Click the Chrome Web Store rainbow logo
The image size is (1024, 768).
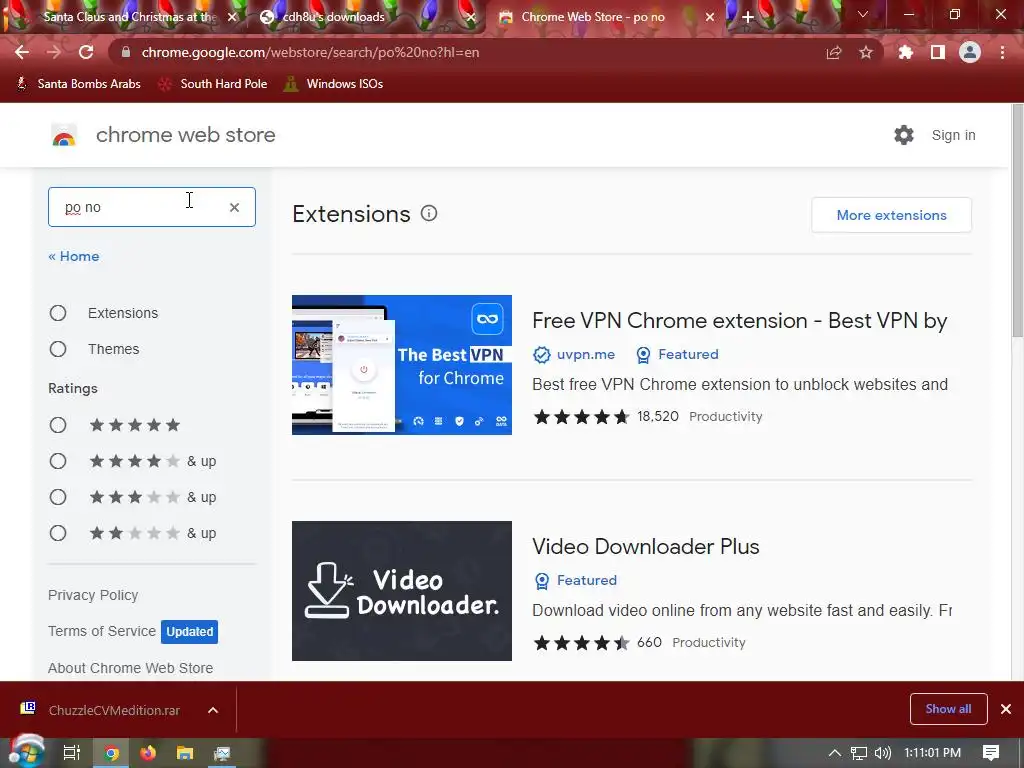point(64,135)
